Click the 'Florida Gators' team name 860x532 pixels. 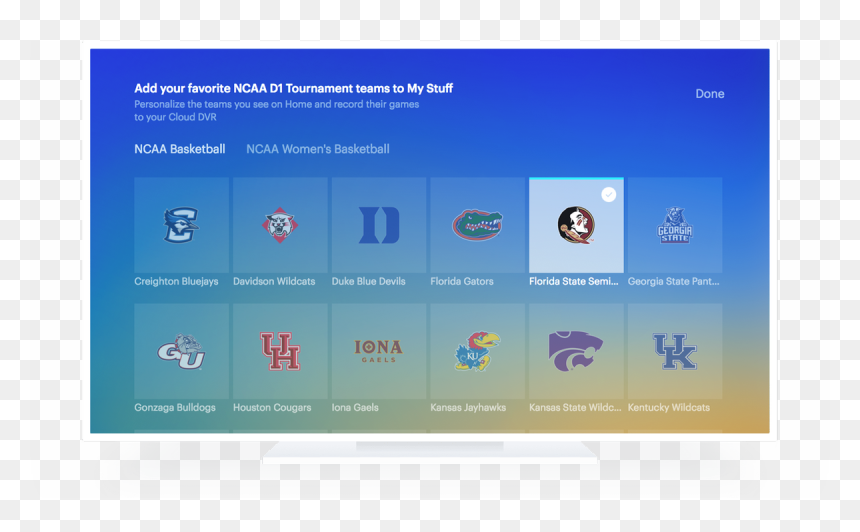[x=462, y=281]
